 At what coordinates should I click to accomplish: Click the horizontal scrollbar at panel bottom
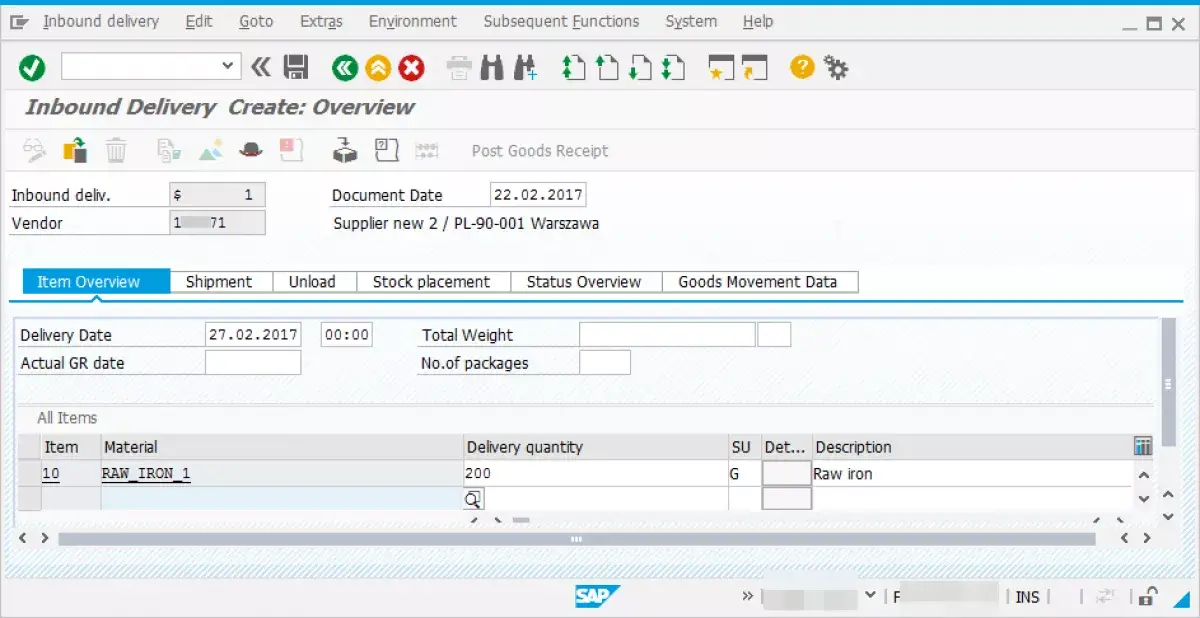[x=576, y=538]
